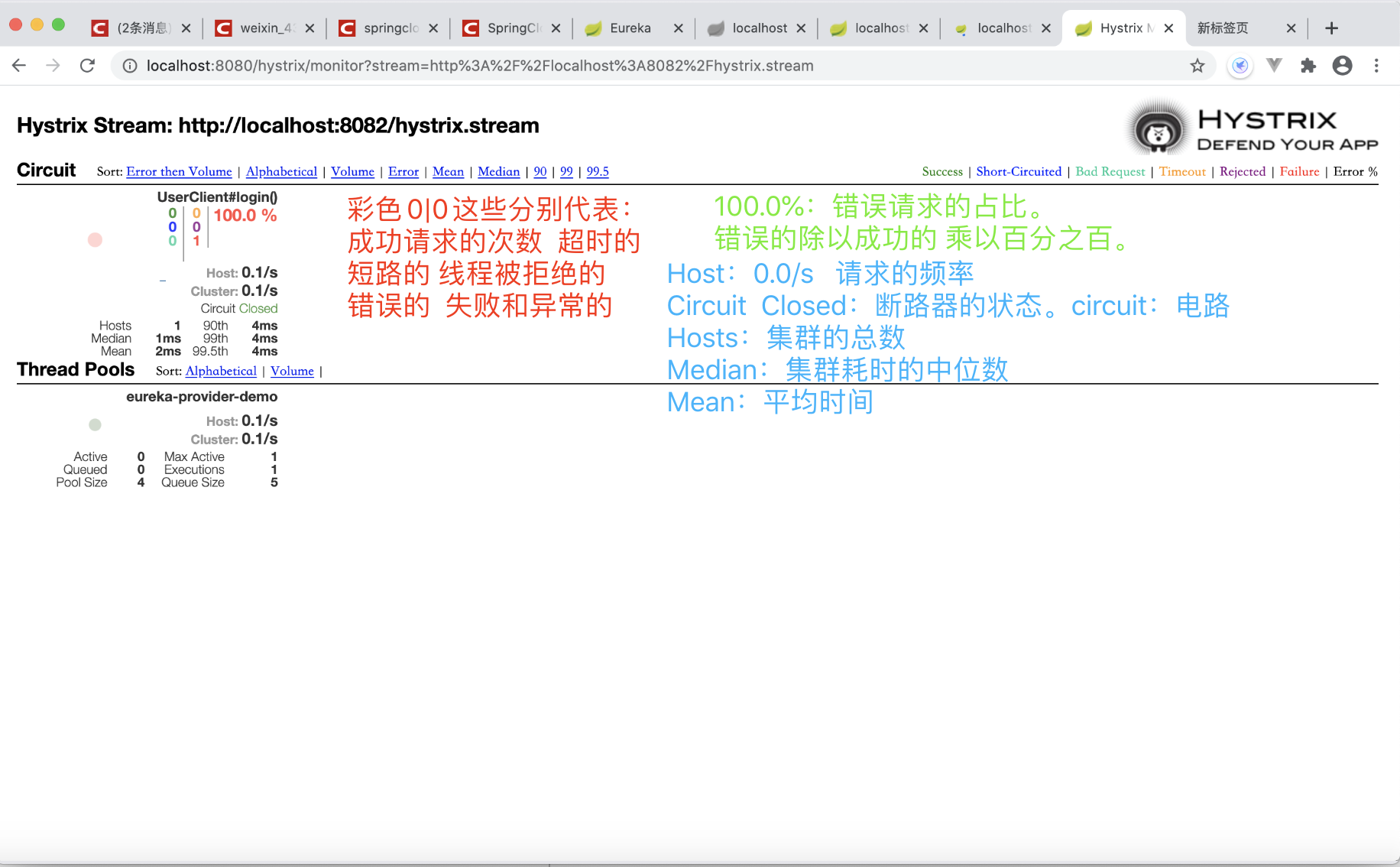Open a new browser tab

[1331, 28]
